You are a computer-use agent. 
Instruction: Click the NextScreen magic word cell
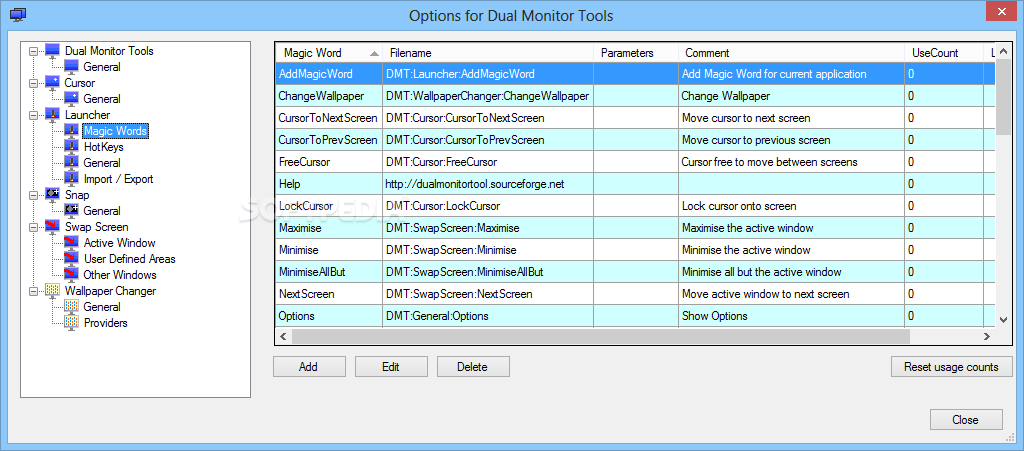[x=328, y=294]
